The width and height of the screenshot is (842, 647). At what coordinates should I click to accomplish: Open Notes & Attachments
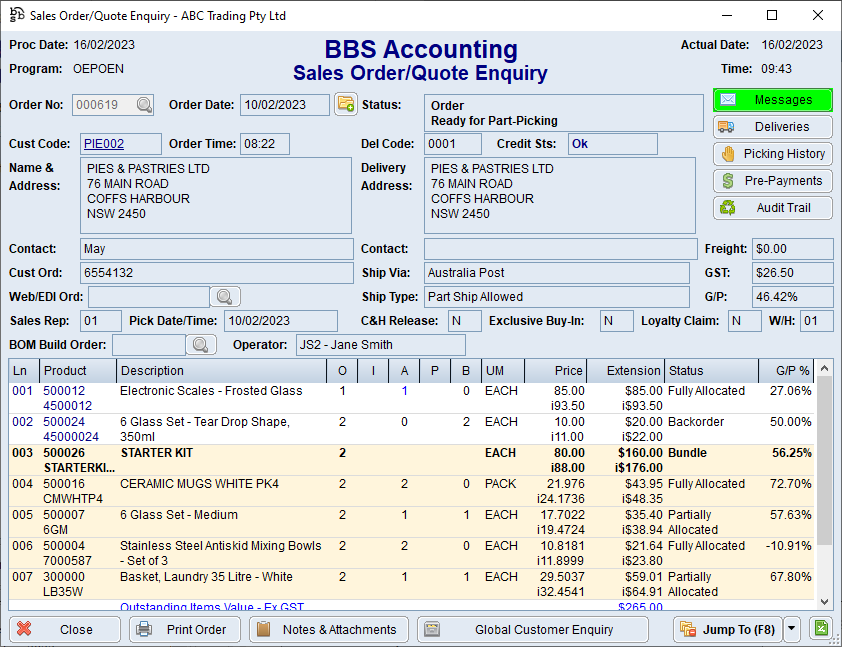329,629
